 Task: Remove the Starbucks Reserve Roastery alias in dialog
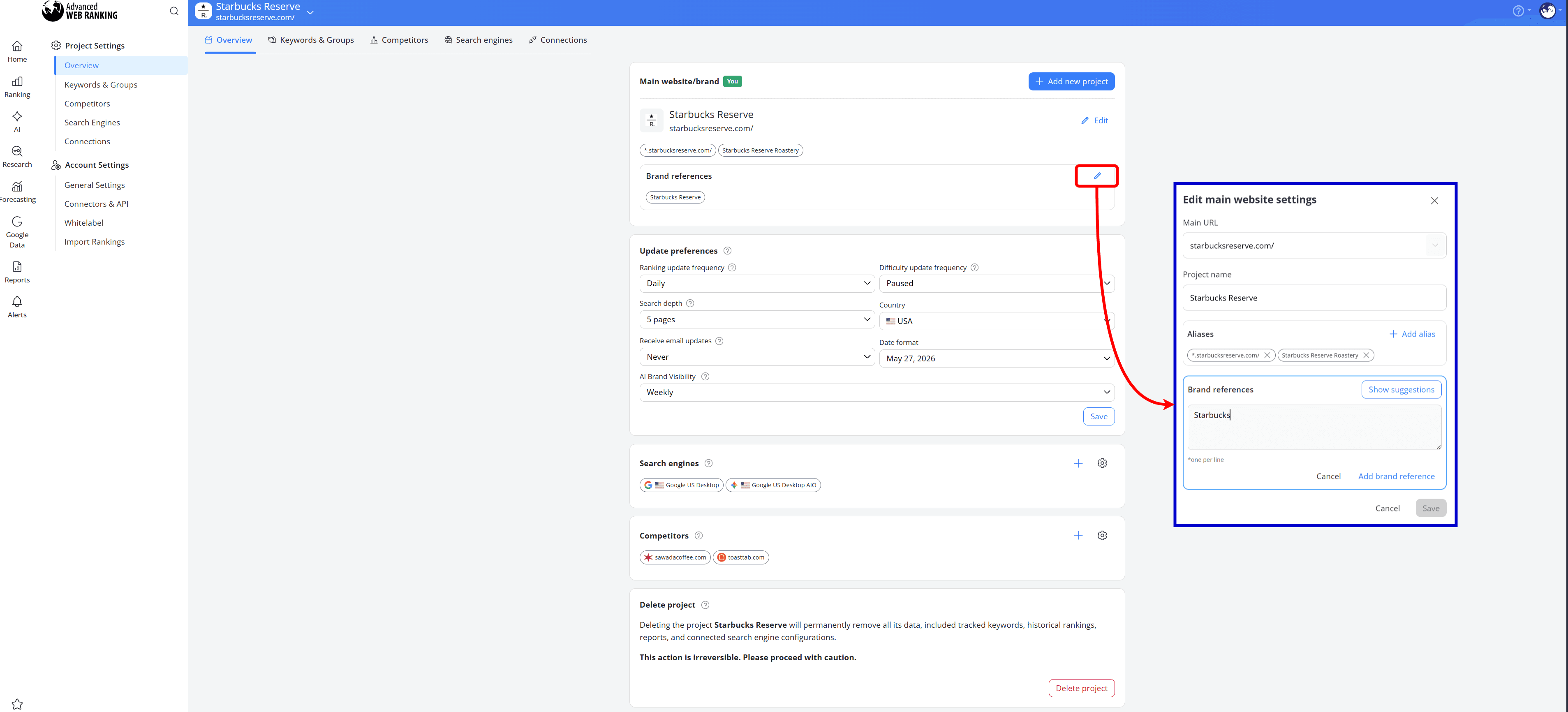point(1367,356)
